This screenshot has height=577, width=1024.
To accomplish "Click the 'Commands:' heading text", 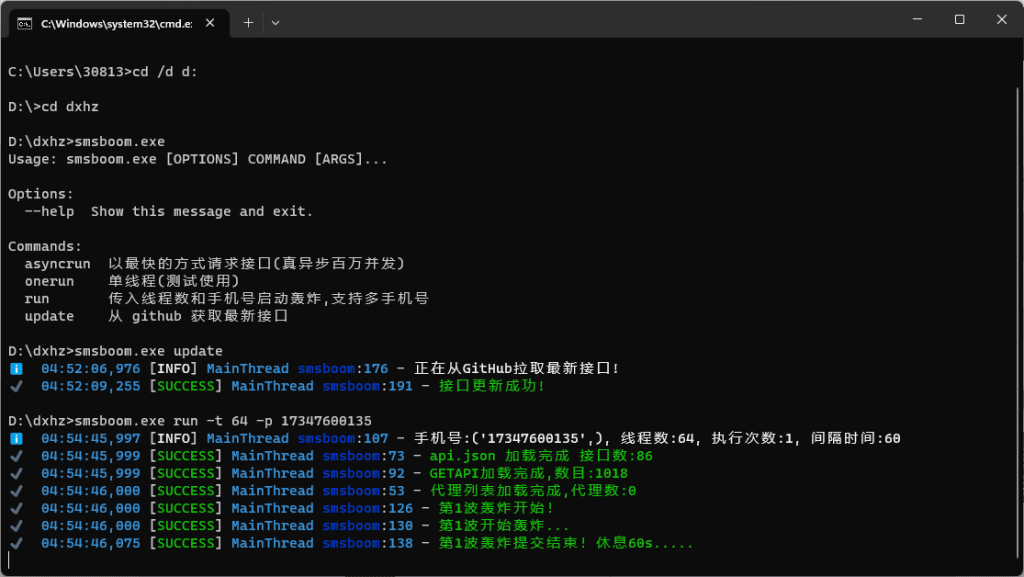I will point(45,247).
